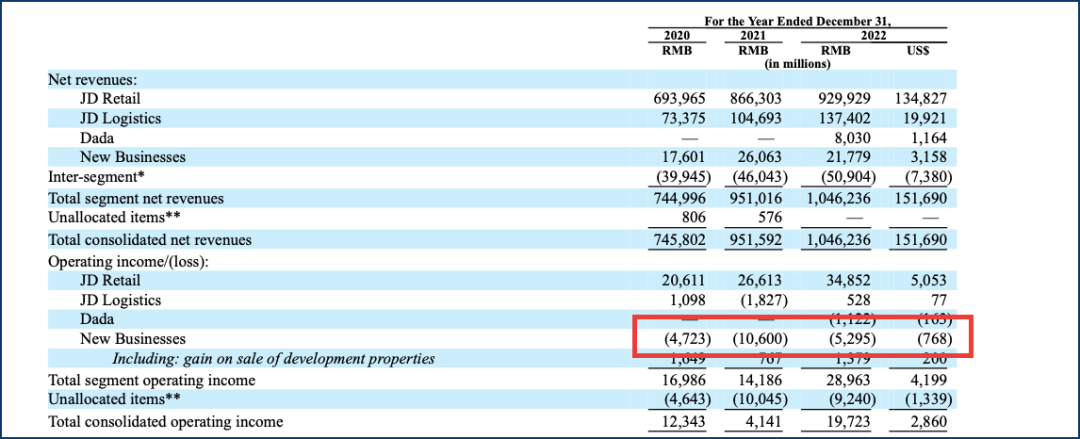Click the "Total consolidated net revenues" row label

point(150,240)
